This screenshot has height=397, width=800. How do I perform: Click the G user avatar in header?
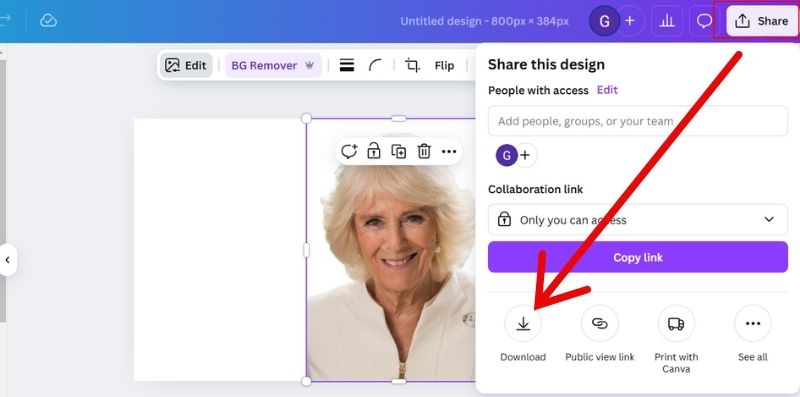[605, 21]
